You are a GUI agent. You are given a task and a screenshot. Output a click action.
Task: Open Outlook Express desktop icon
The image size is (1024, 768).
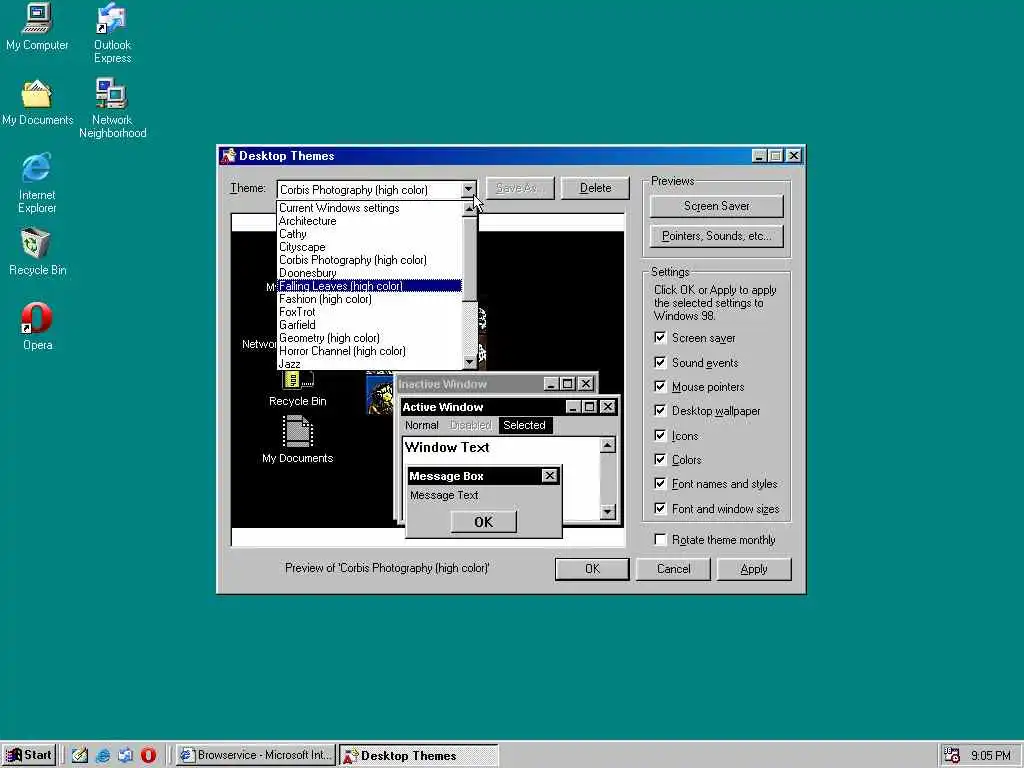112,33
